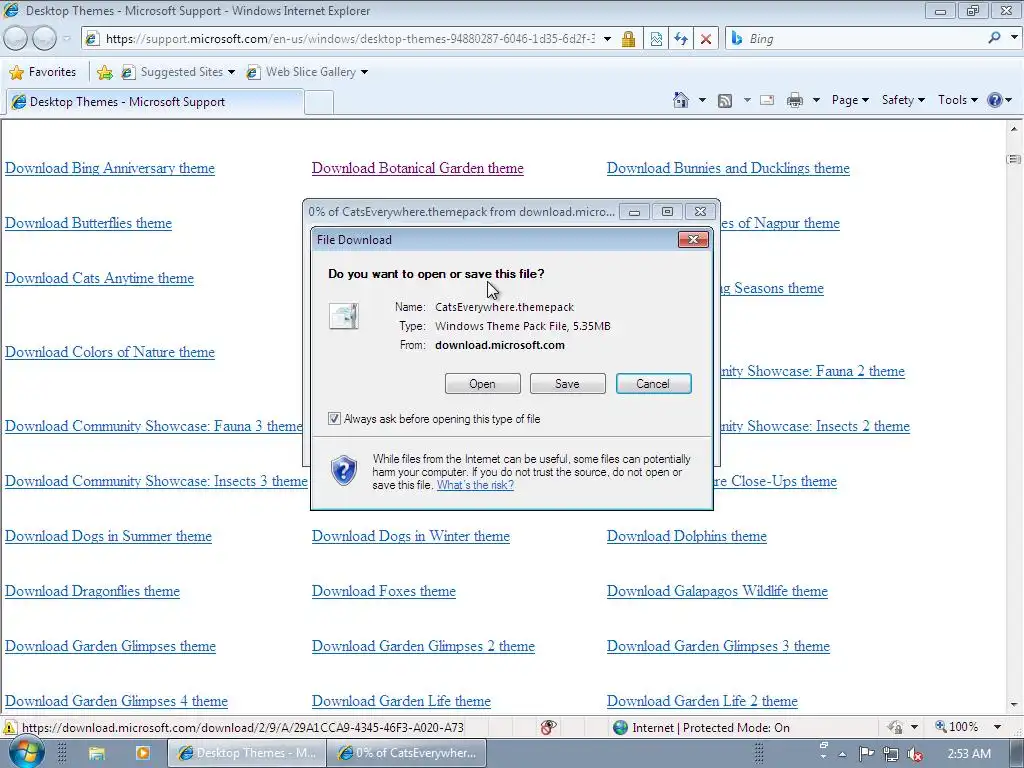Click the Windows Start orb
The image size is (1024, 768).
click(27, 752)
